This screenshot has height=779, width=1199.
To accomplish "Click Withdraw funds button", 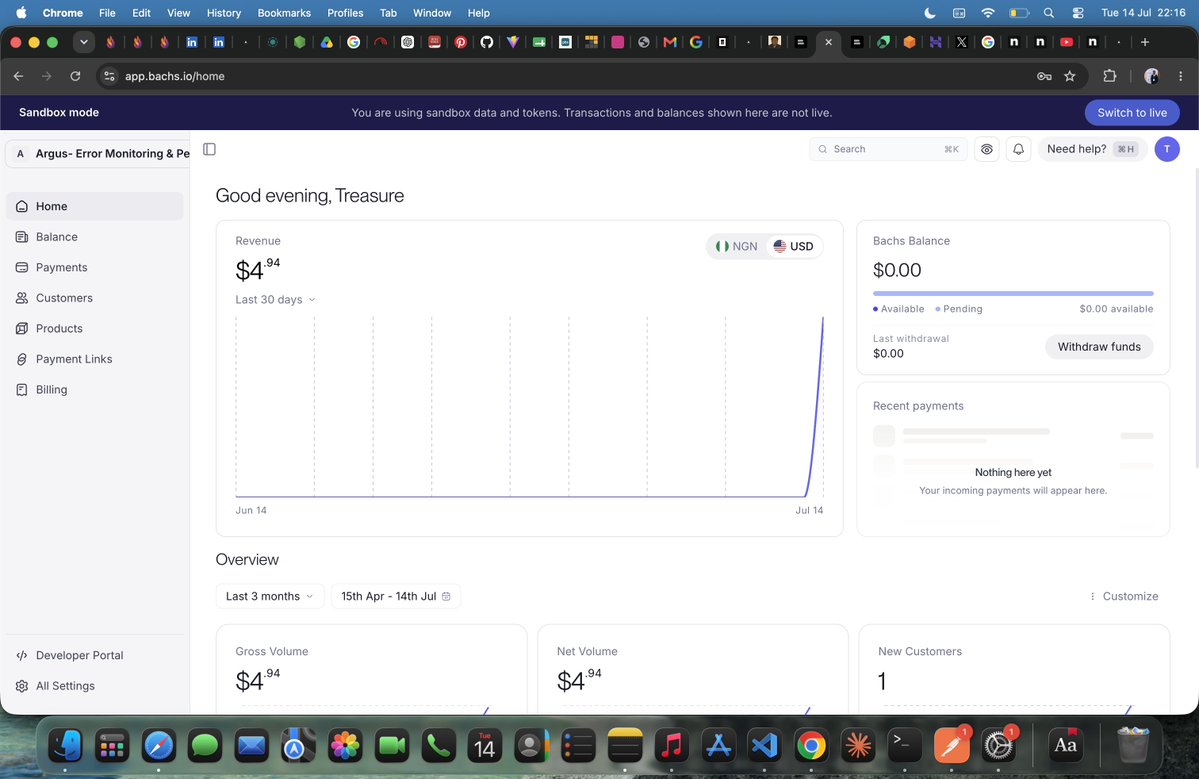I will [1099, 347].
